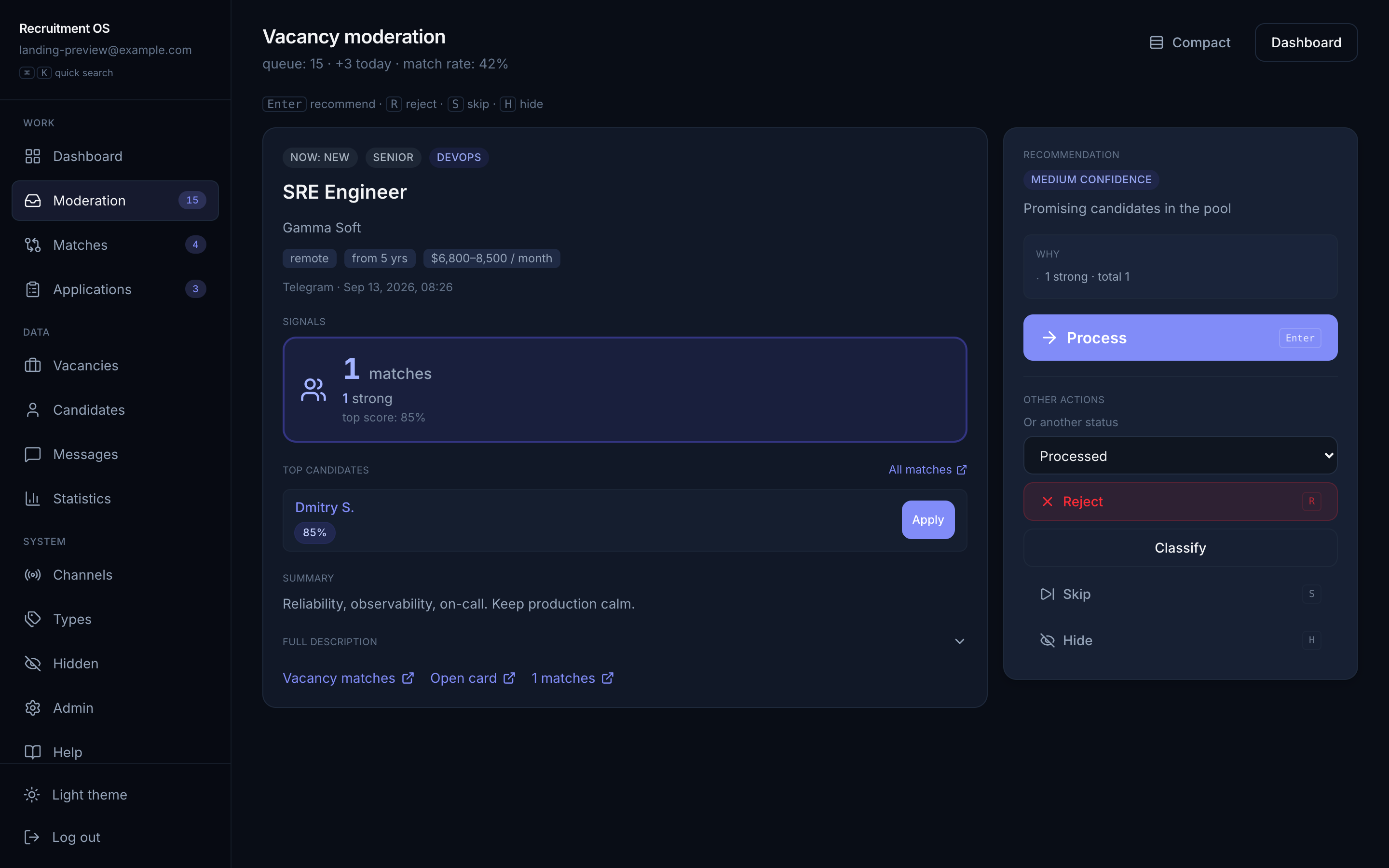Click the Matches compare icon
This screenshot has height=868, width=1389.
coord(33,245)
